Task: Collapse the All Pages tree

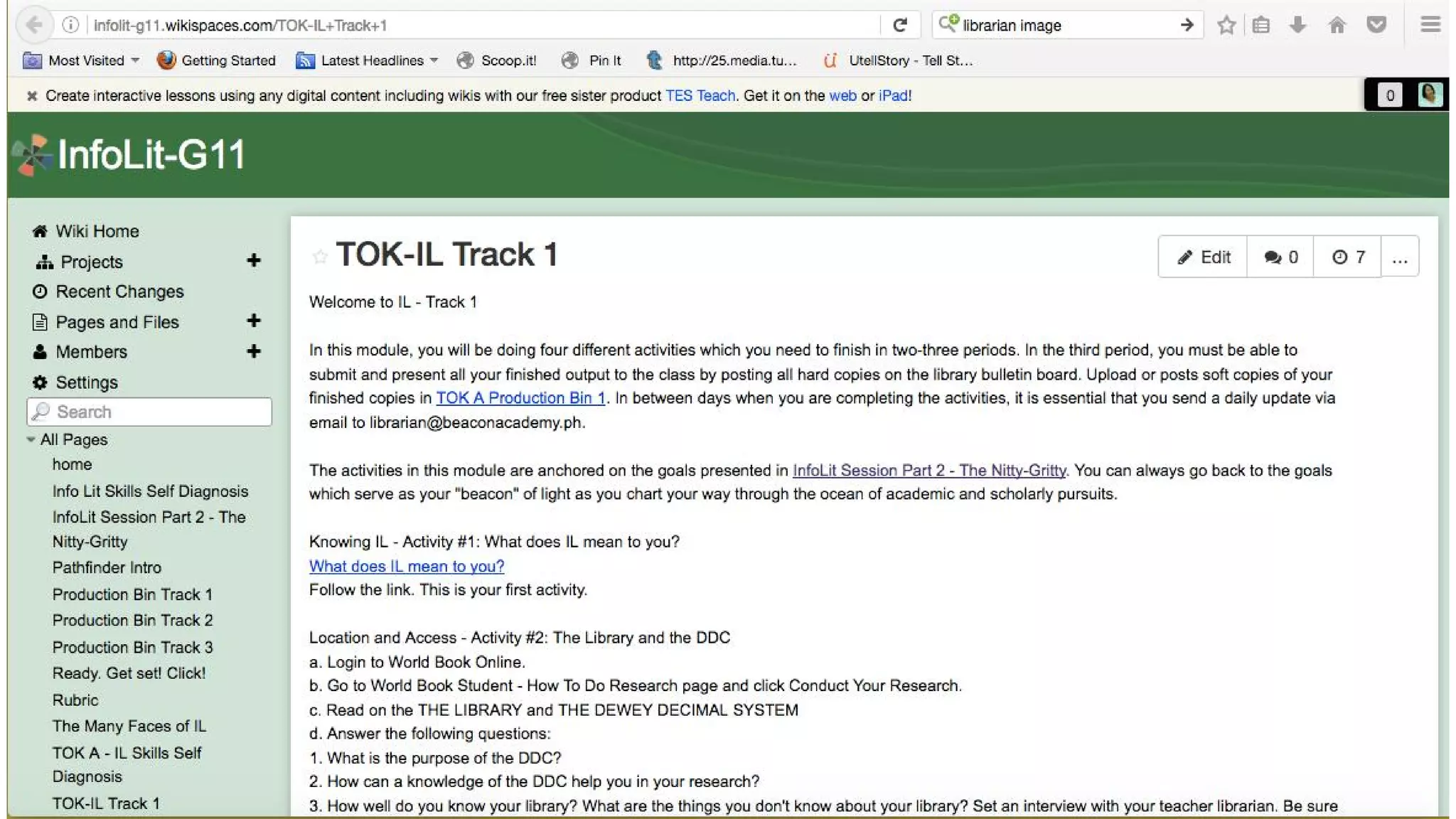Action: point(31,439)
